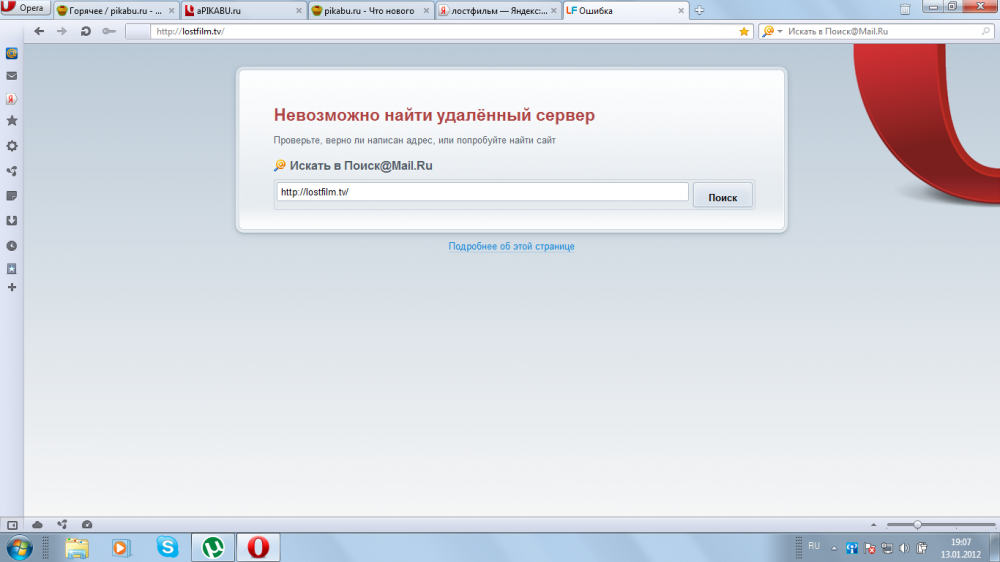Open 'Подробнее об этой странице' link
The width and height of the screenshot is (1000, 562).
[511, 246]
